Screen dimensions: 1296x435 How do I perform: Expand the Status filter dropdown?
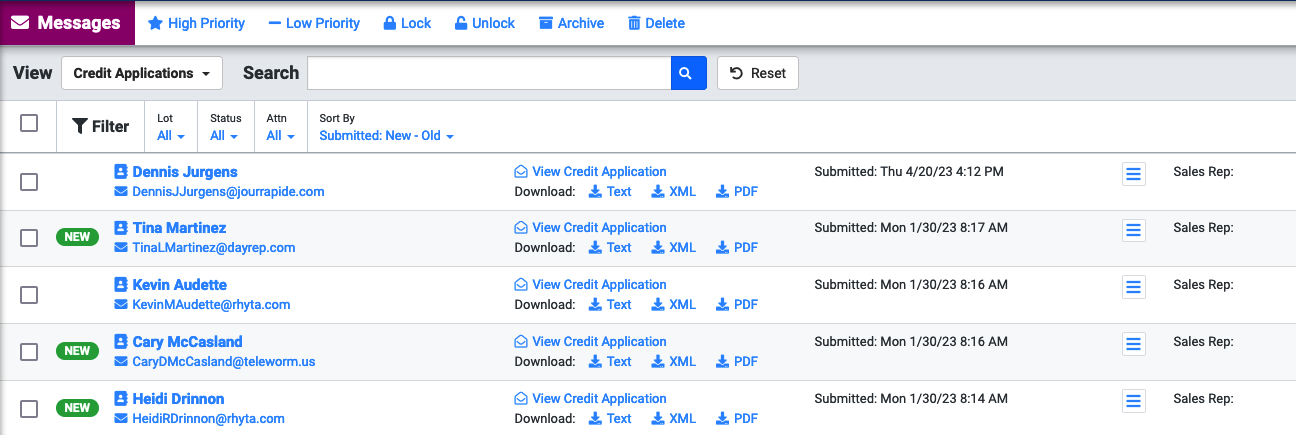(225, 136)
